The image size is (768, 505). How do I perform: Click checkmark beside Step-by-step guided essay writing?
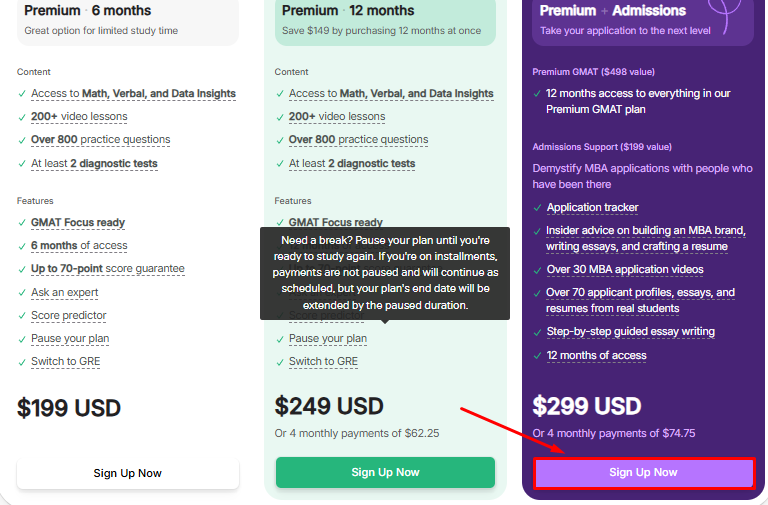[537, 332]
